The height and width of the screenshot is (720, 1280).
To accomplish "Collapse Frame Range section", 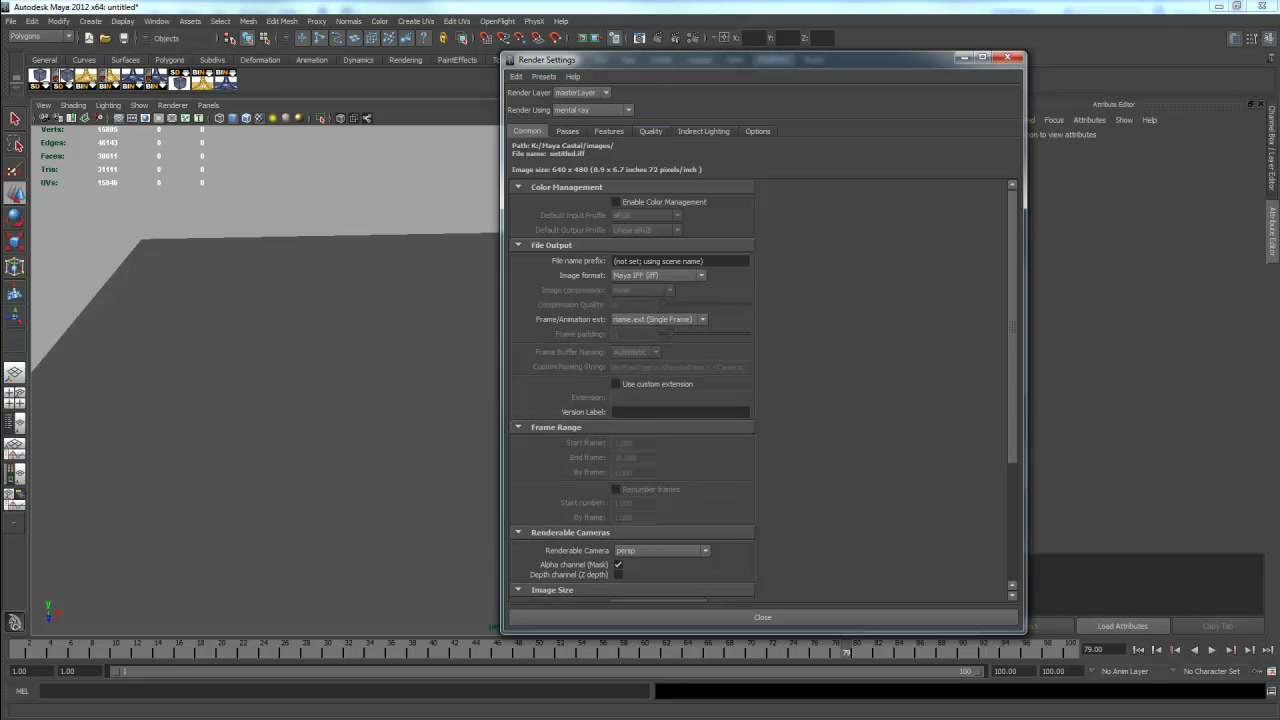I will point(518,427).
